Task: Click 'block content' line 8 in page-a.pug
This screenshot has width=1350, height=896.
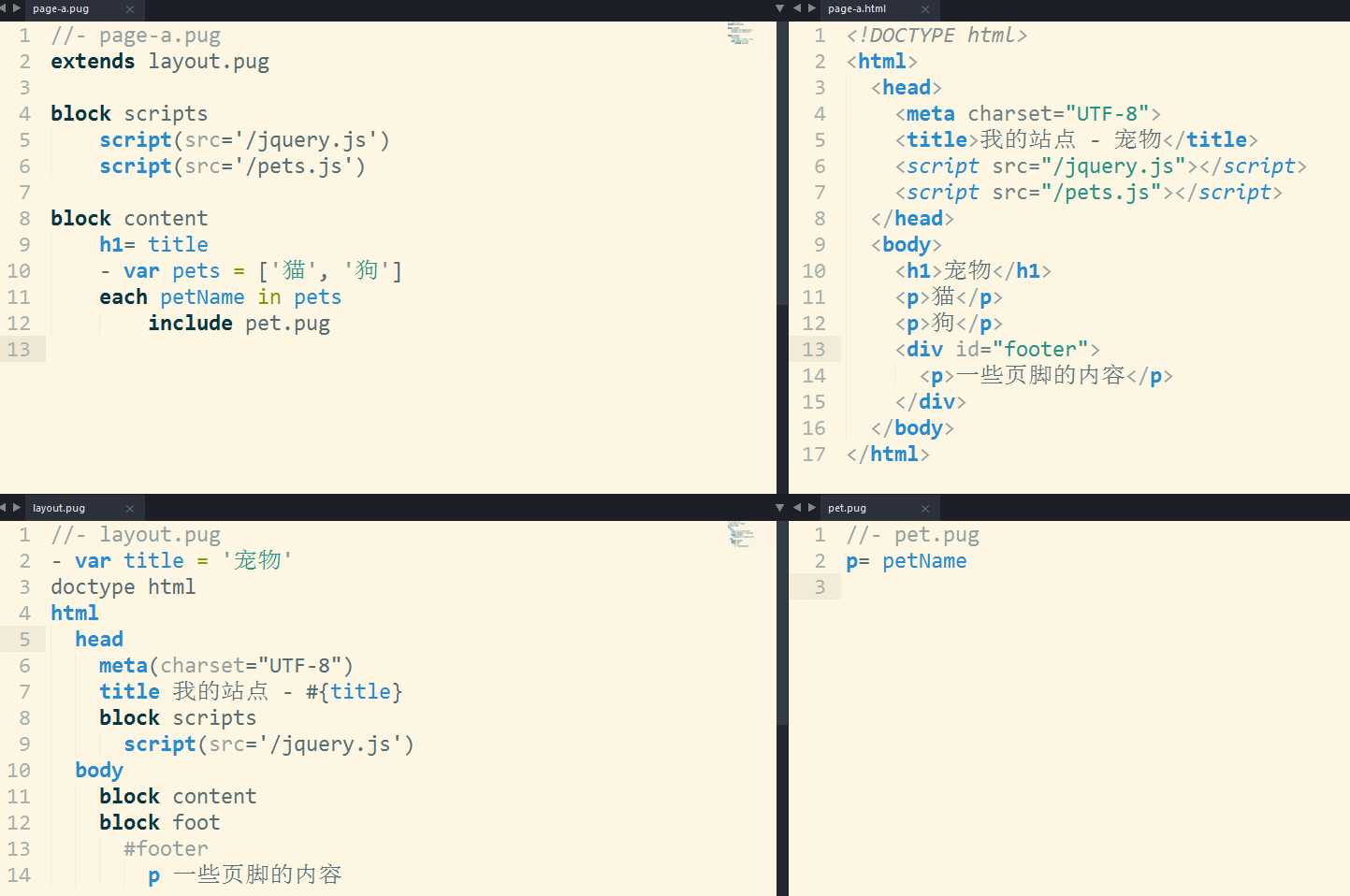Action: pos(129,219)
